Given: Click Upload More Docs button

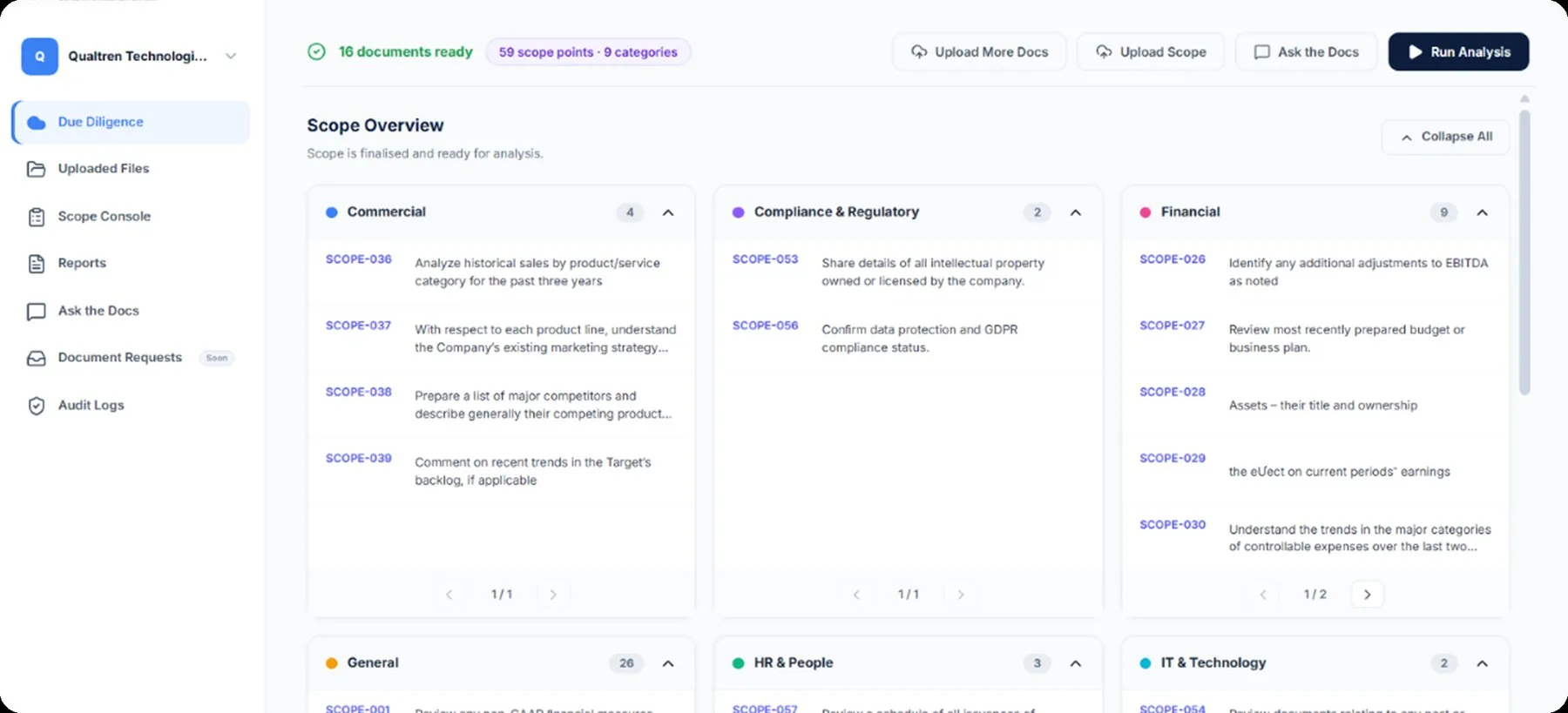Looking at the screenshot, I should point(979,52).
